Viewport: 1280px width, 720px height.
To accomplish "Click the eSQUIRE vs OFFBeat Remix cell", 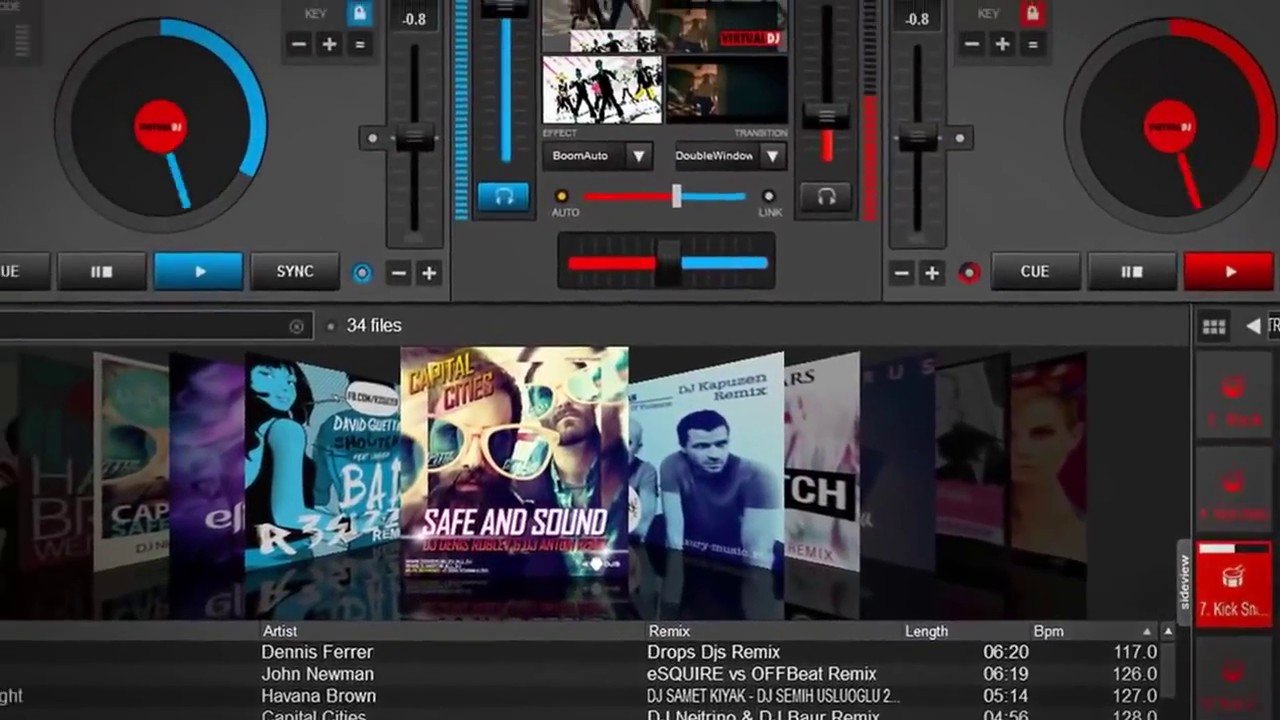I will click(762, 674).
